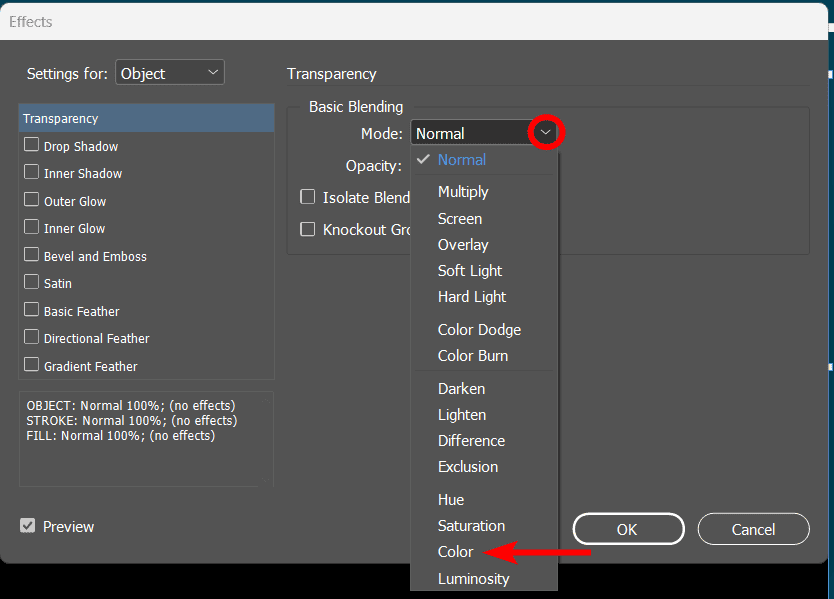Select Color Dodge in blend menu

point(479,329)
